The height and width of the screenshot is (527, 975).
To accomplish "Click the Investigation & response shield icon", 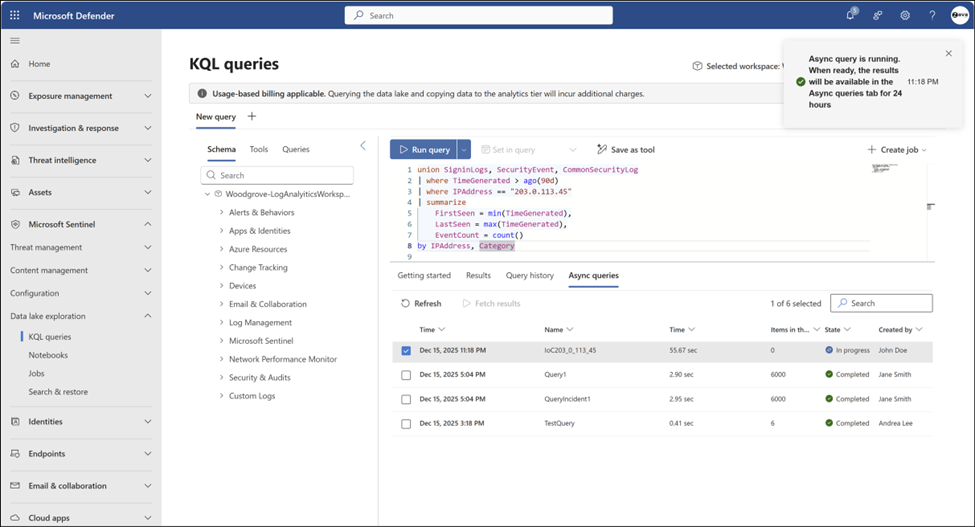I will pyautogui.click(x=15, y=128).
